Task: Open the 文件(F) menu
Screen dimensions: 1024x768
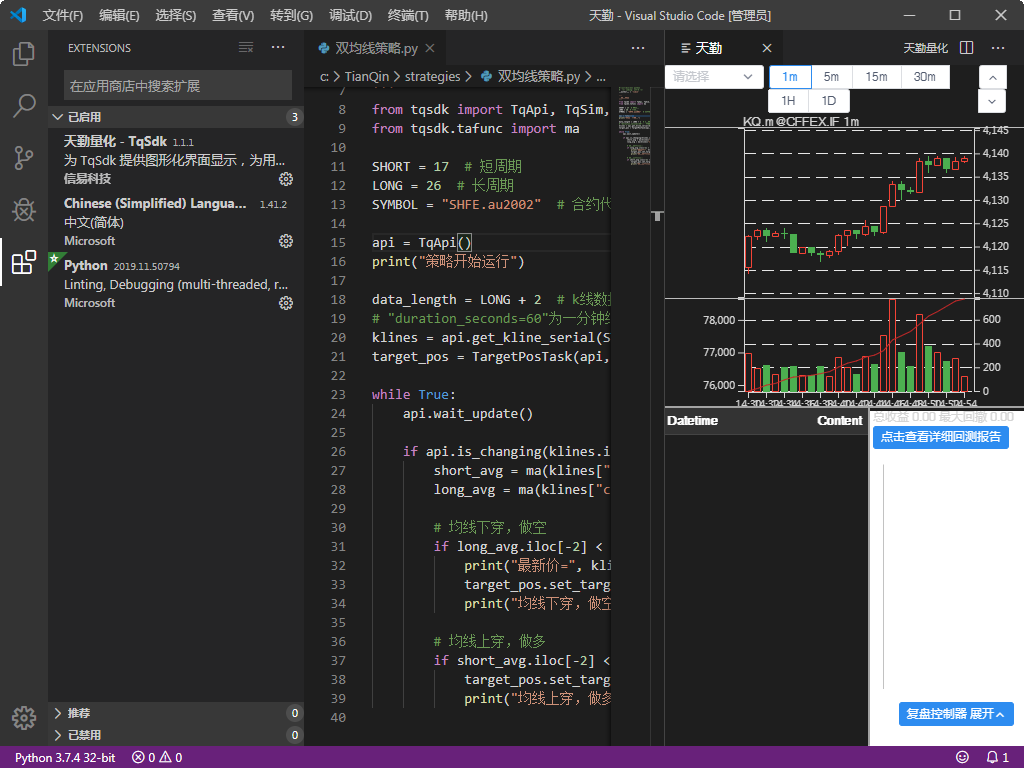Action: pyautogui.click(x=63, y=15)
